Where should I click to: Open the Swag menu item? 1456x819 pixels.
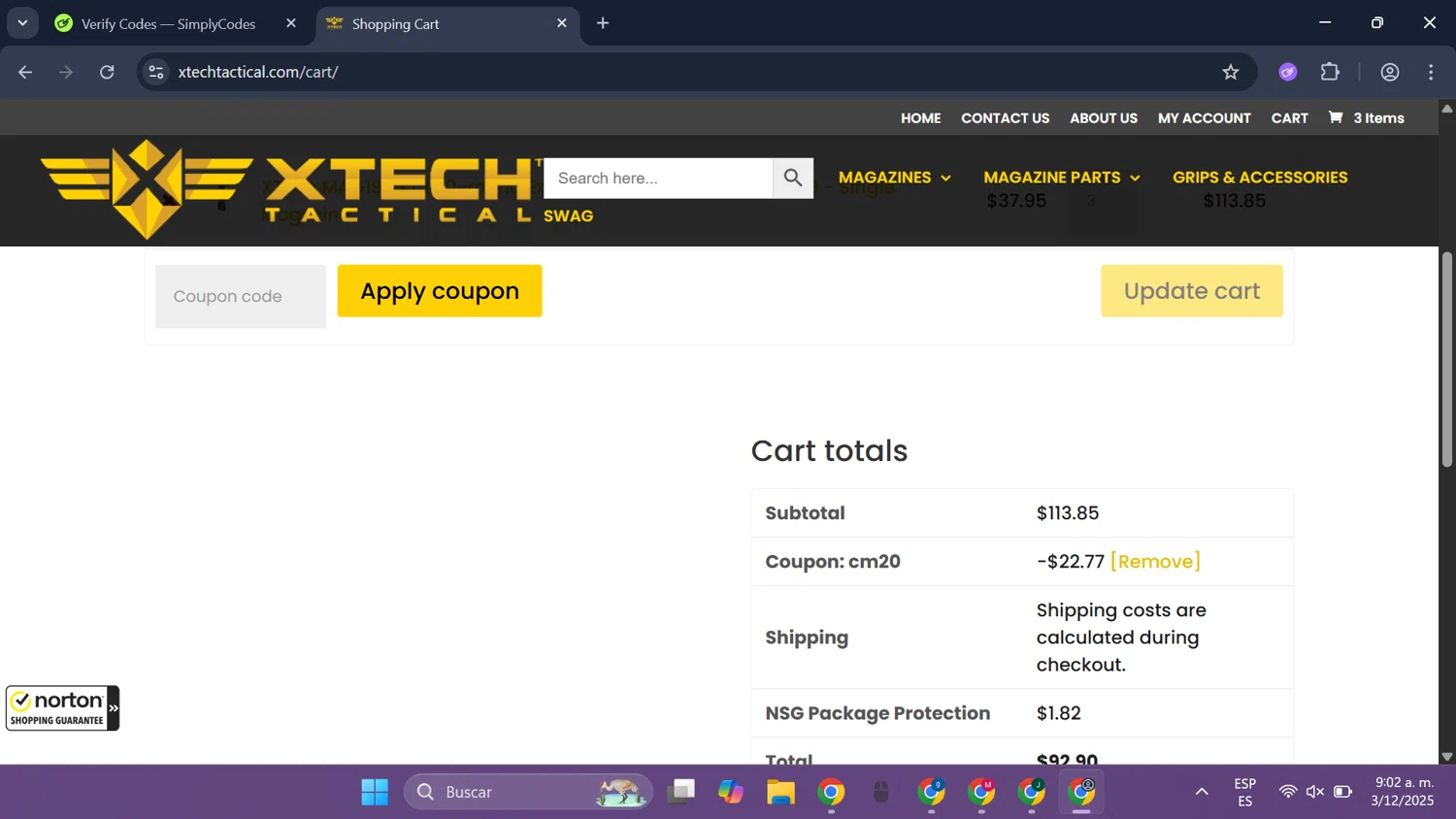click(569, 216)
